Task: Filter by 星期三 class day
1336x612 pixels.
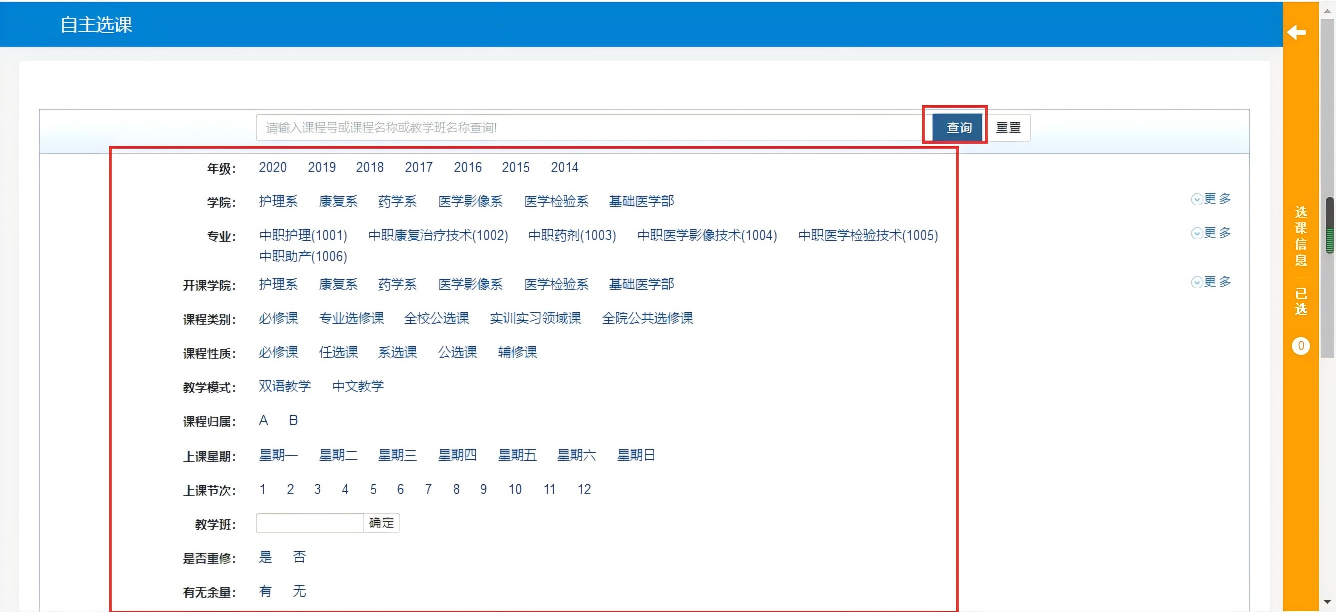Action: coord(397,455)
